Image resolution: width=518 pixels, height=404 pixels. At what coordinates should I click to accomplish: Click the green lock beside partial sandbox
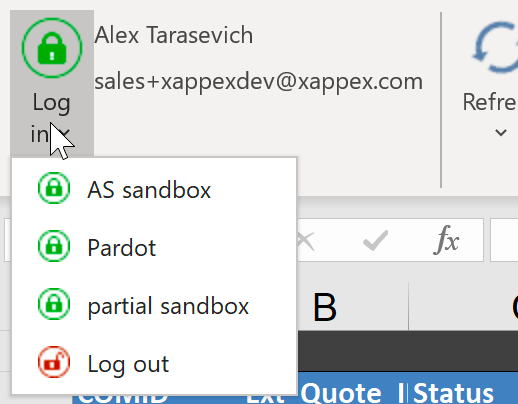[54, 304]
